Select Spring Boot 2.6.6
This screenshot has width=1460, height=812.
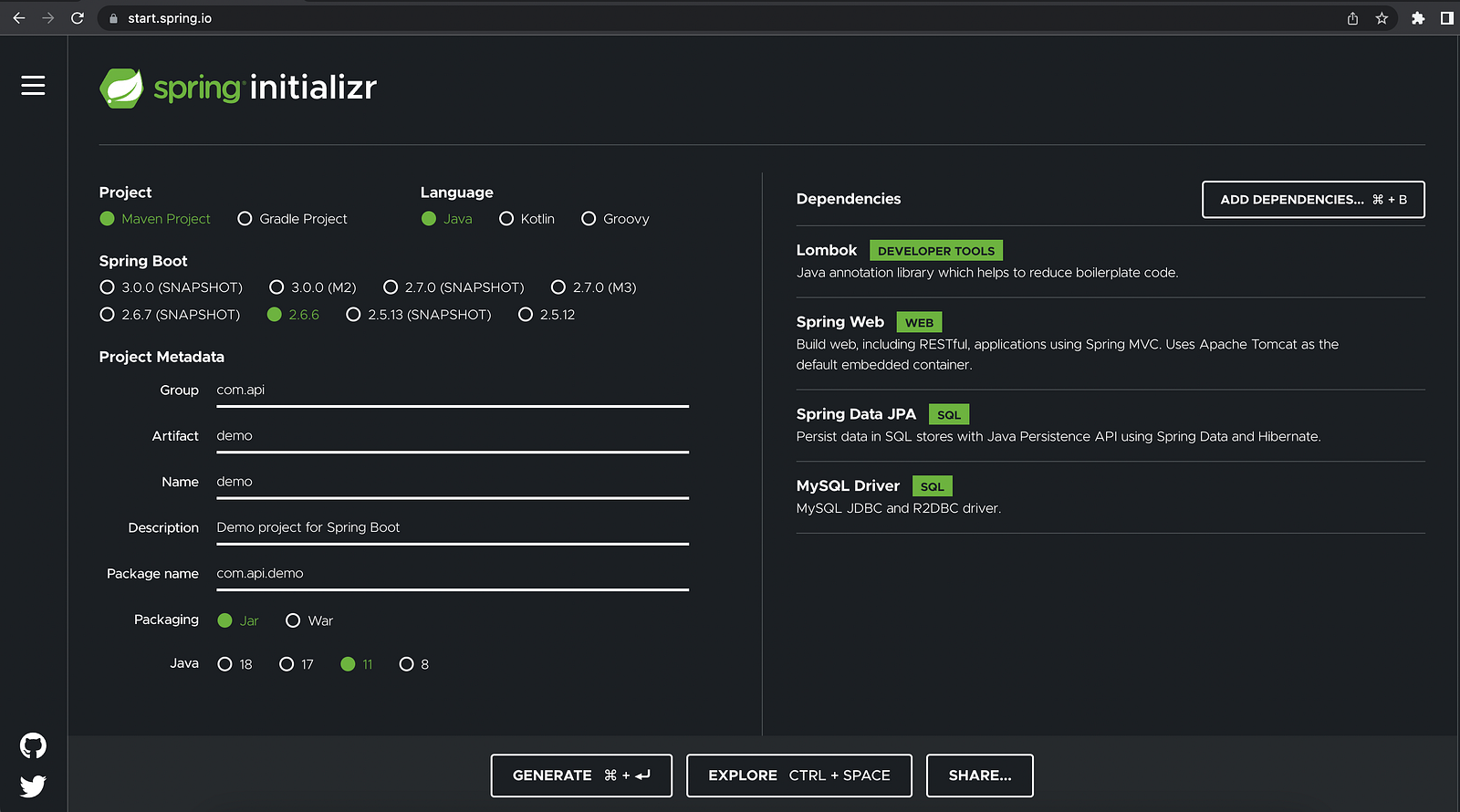tap(293, 315)
